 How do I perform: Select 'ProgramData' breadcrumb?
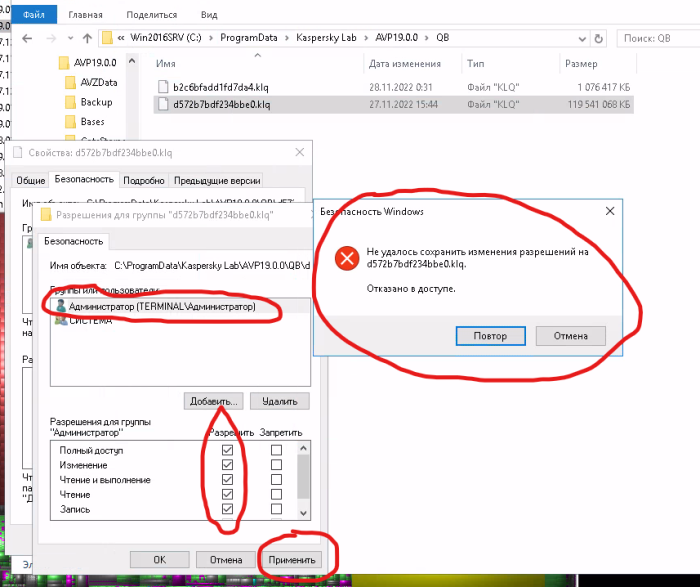[x=249, y=38]
